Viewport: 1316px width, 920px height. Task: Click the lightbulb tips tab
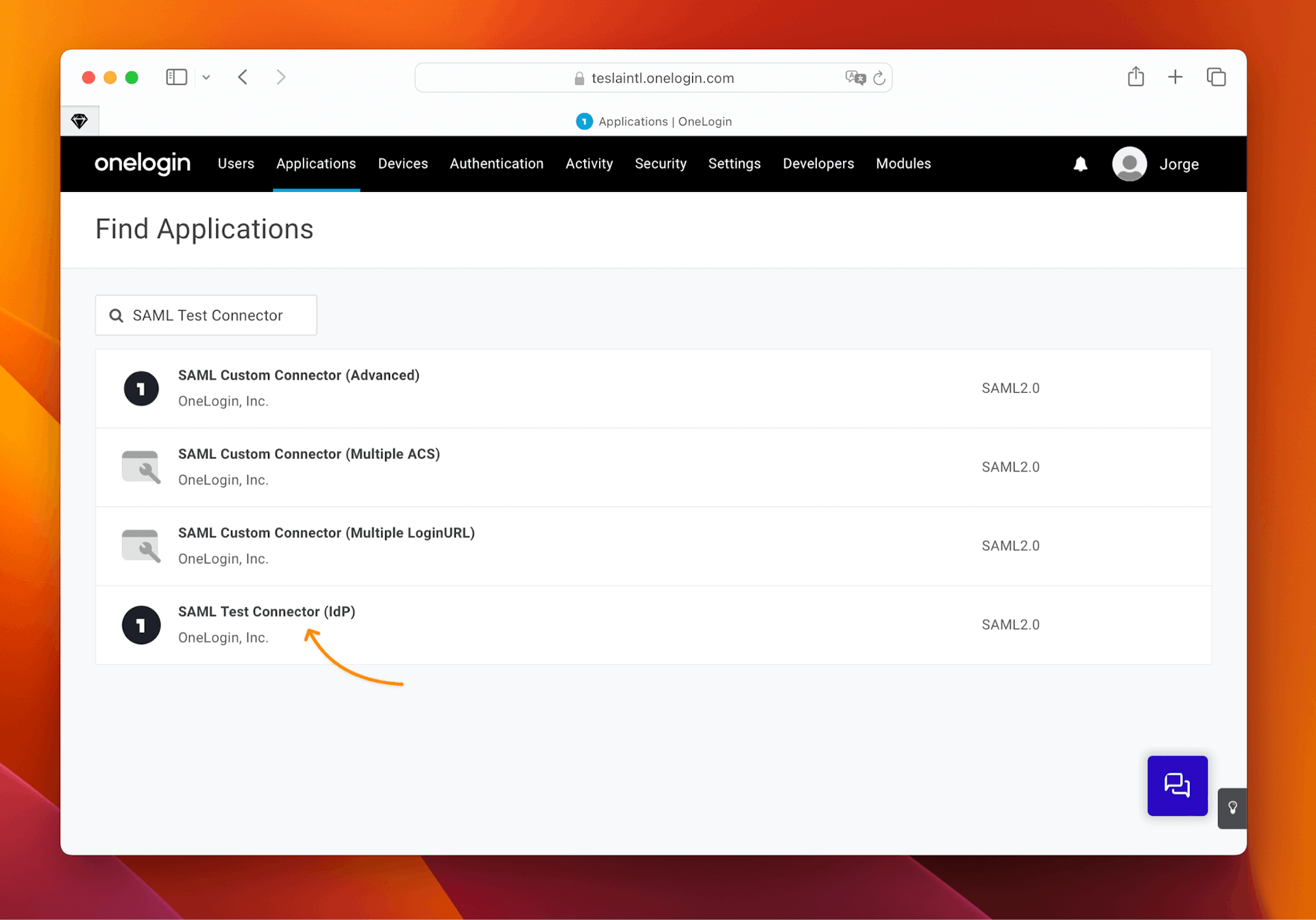coord(1232,808)
